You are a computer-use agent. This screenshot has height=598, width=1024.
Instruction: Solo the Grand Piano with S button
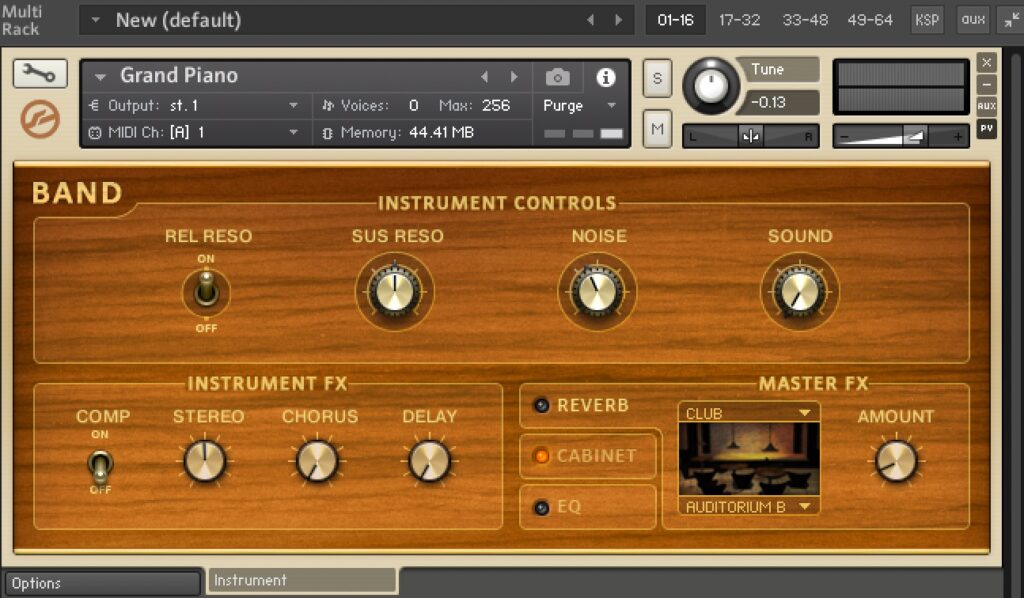(657, 78)
